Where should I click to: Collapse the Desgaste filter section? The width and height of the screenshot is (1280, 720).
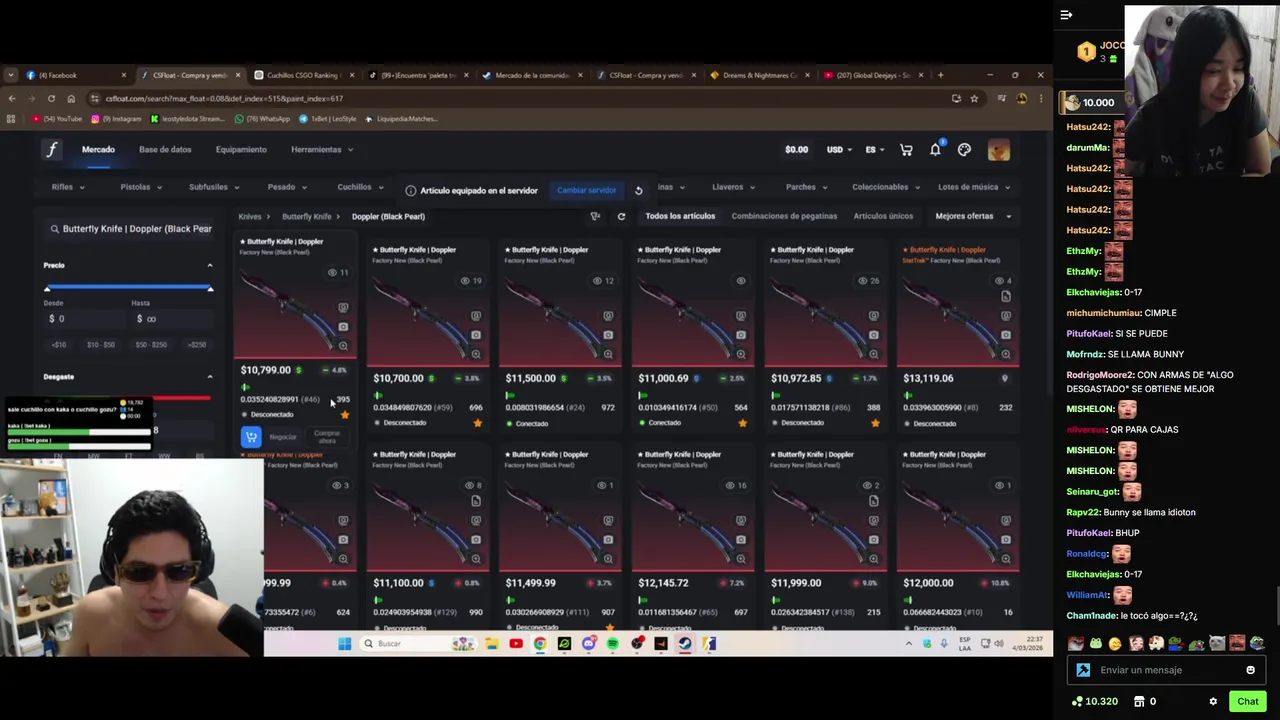click(x=209, y=377)
